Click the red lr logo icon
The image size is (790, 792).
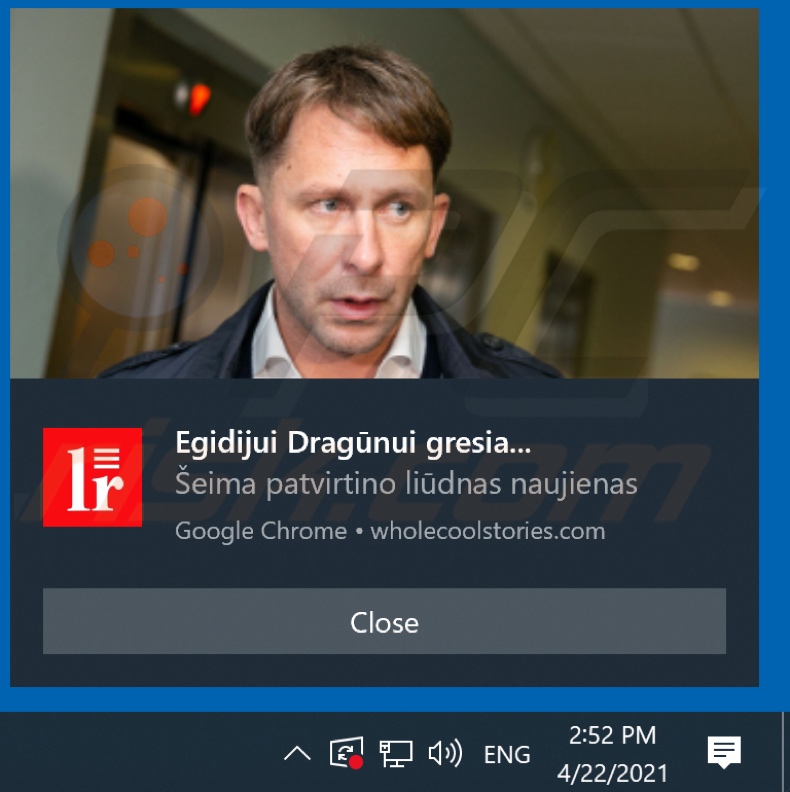click(x=92, y=477)
